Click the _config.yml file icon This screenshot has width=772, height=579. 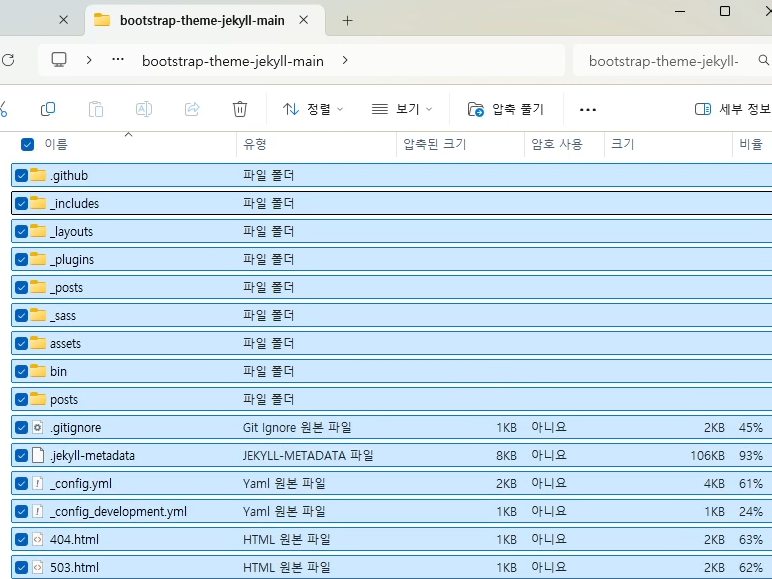click(x=38, y=483)
